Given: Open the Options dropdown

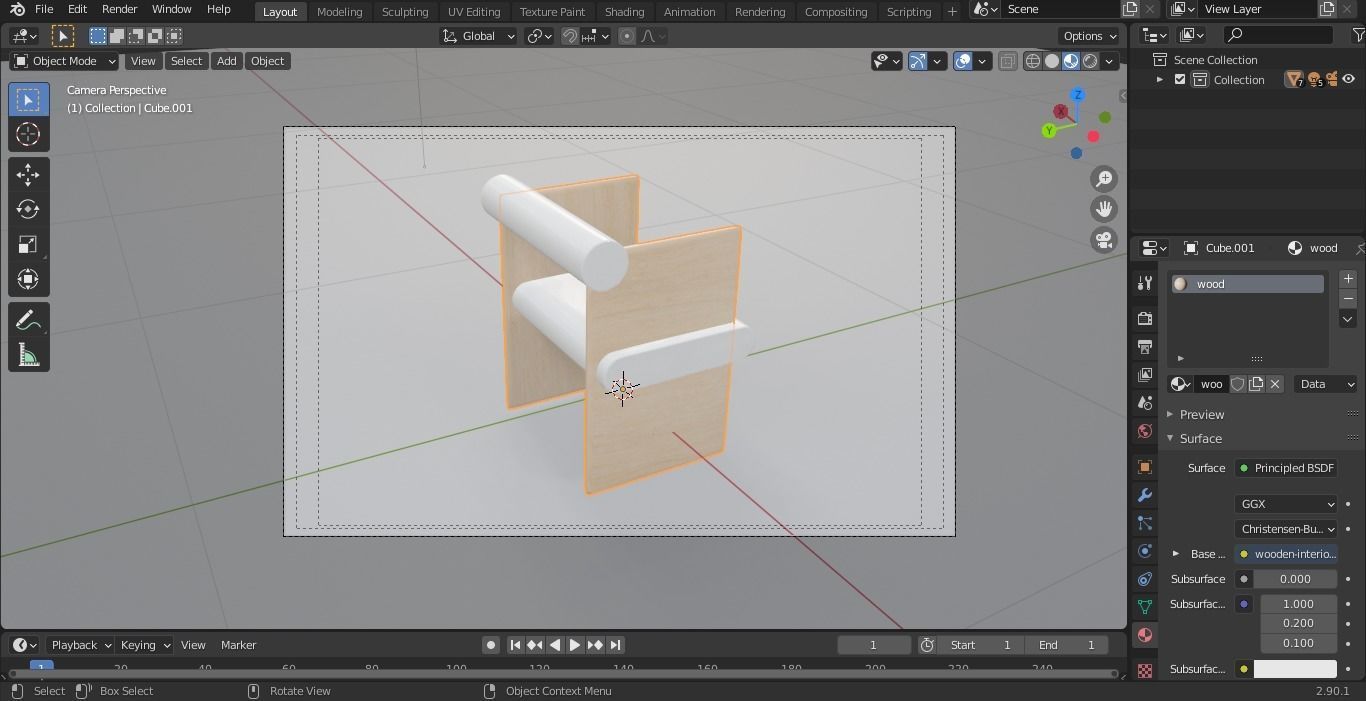Looking at the screenshot, I should coord(1091,36).
